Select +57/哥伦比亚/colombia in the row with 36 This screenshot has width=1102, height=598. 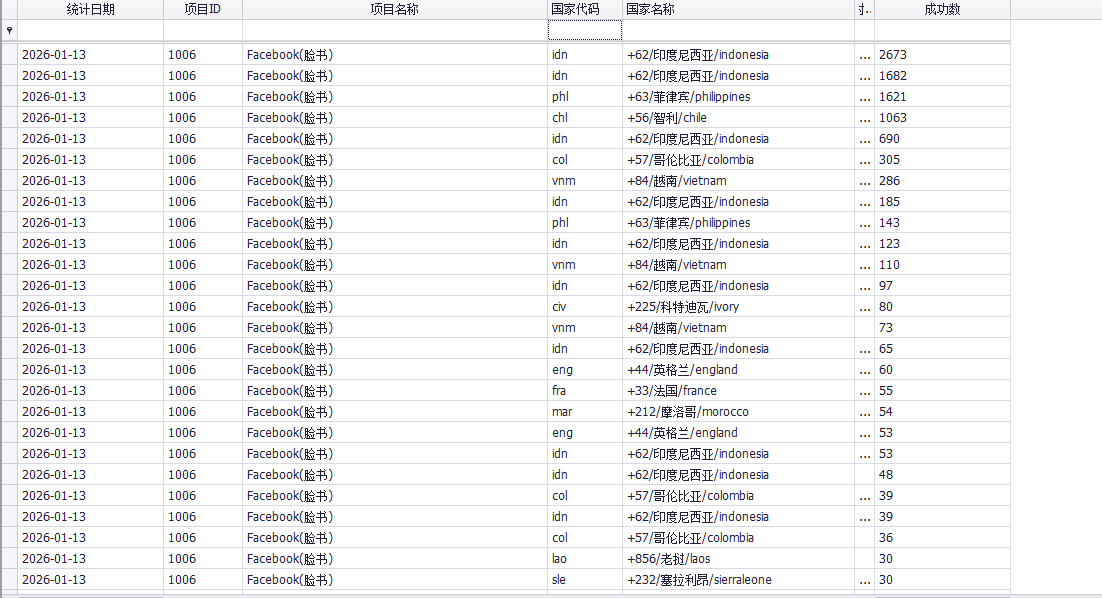(738, 538)
